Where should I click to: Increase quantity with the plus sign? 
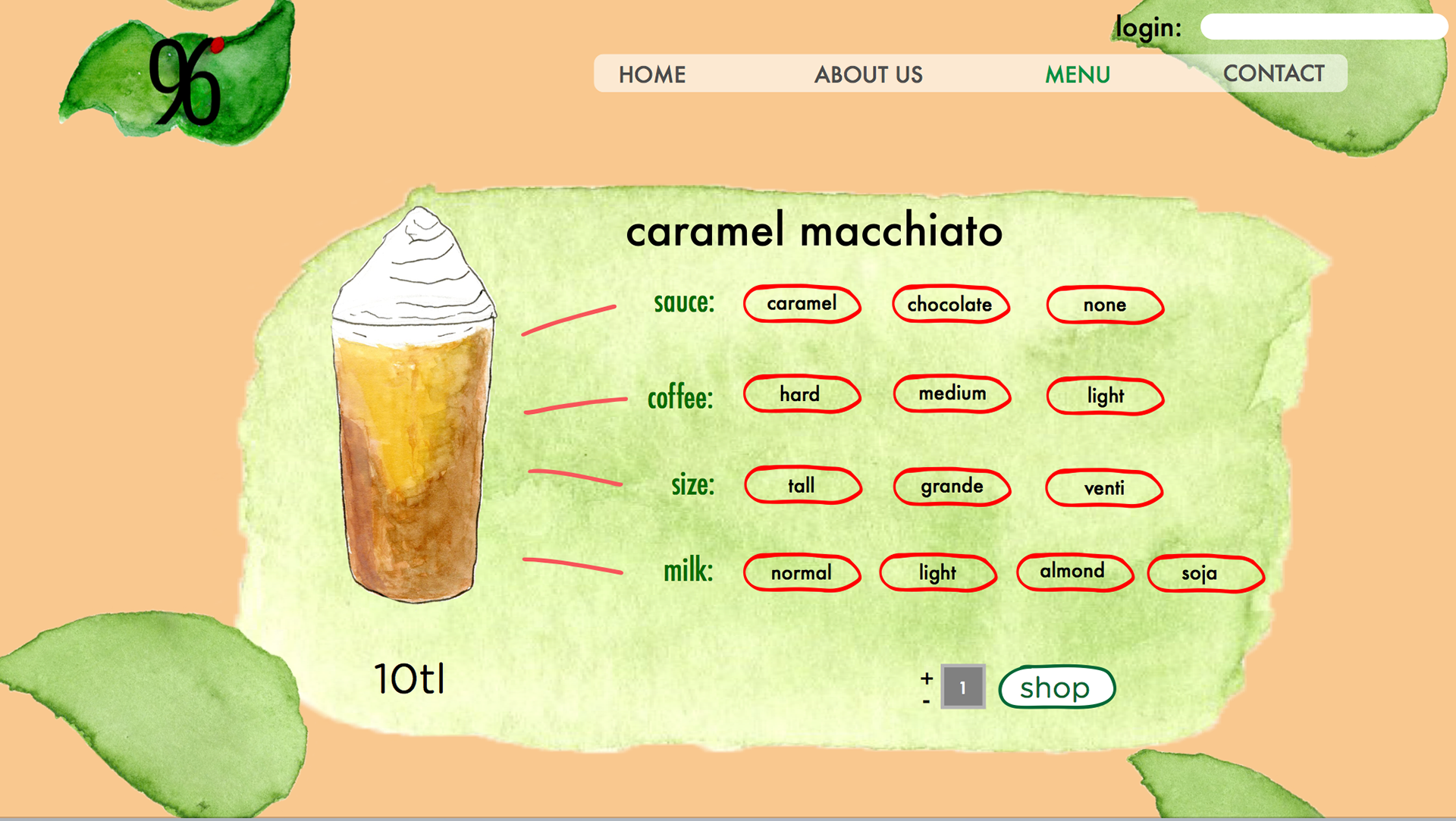(927, 677)
